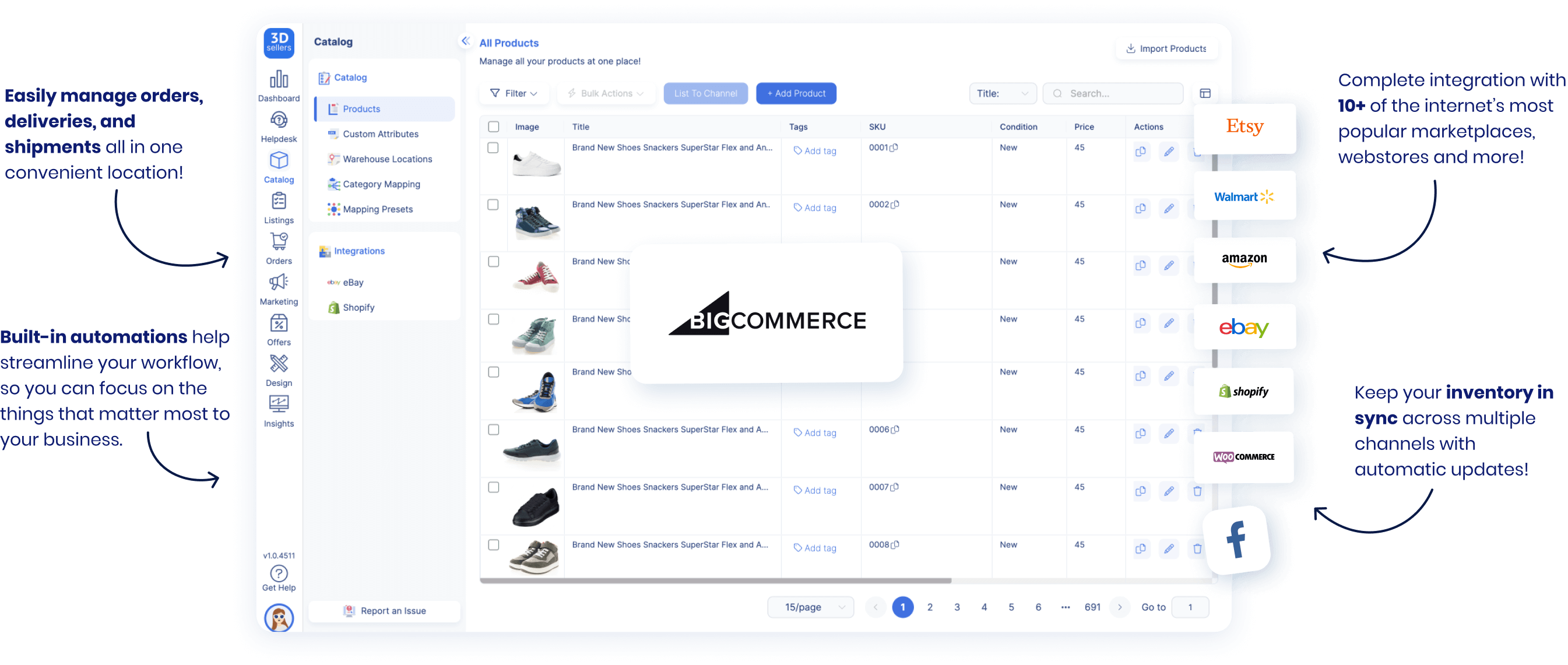This screenshot has width=1568, height=665.
Task: Open the Filter dropdown
Action: point(514,93)
